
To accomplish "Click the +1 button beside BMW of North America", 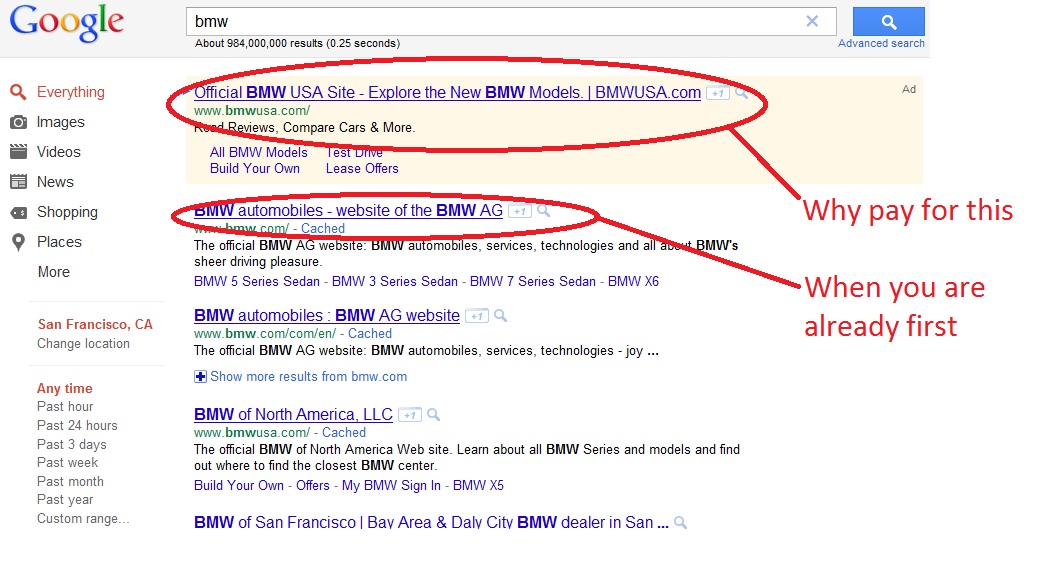I will coord(410,415).
